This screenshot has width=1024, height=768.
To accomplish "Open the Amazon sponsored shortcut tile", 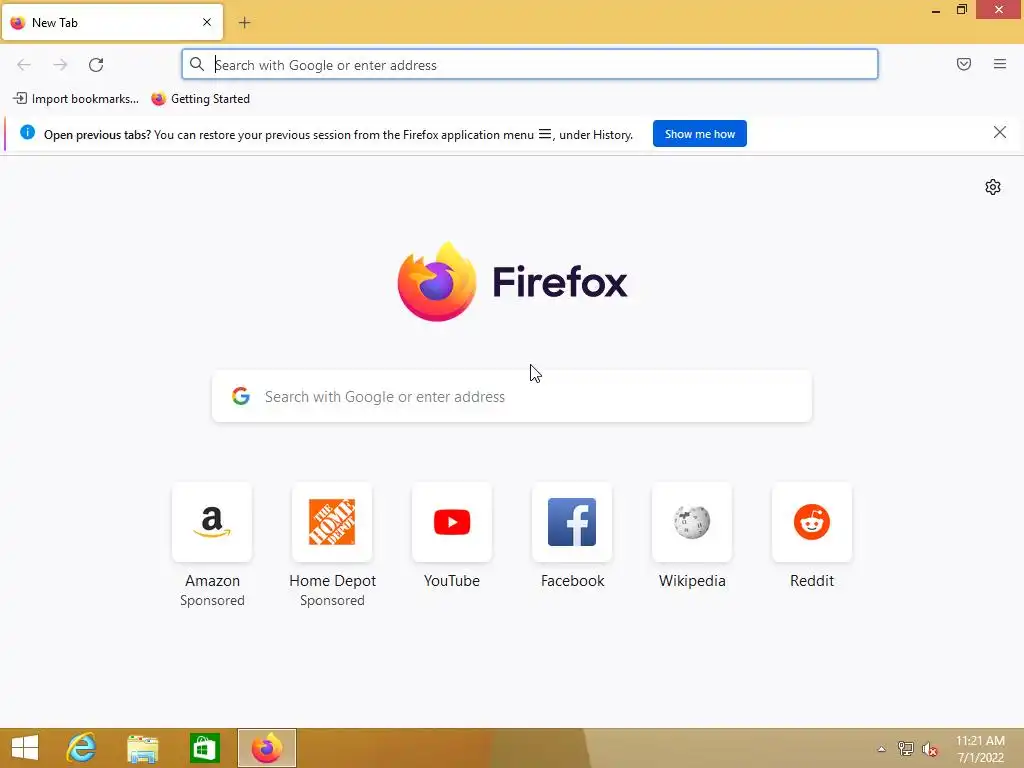I will [x=212, y=522].
